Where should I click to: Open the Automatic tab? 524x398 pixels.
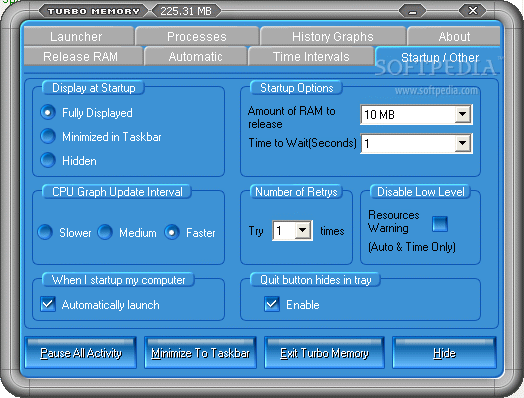(x=195, y=56)
